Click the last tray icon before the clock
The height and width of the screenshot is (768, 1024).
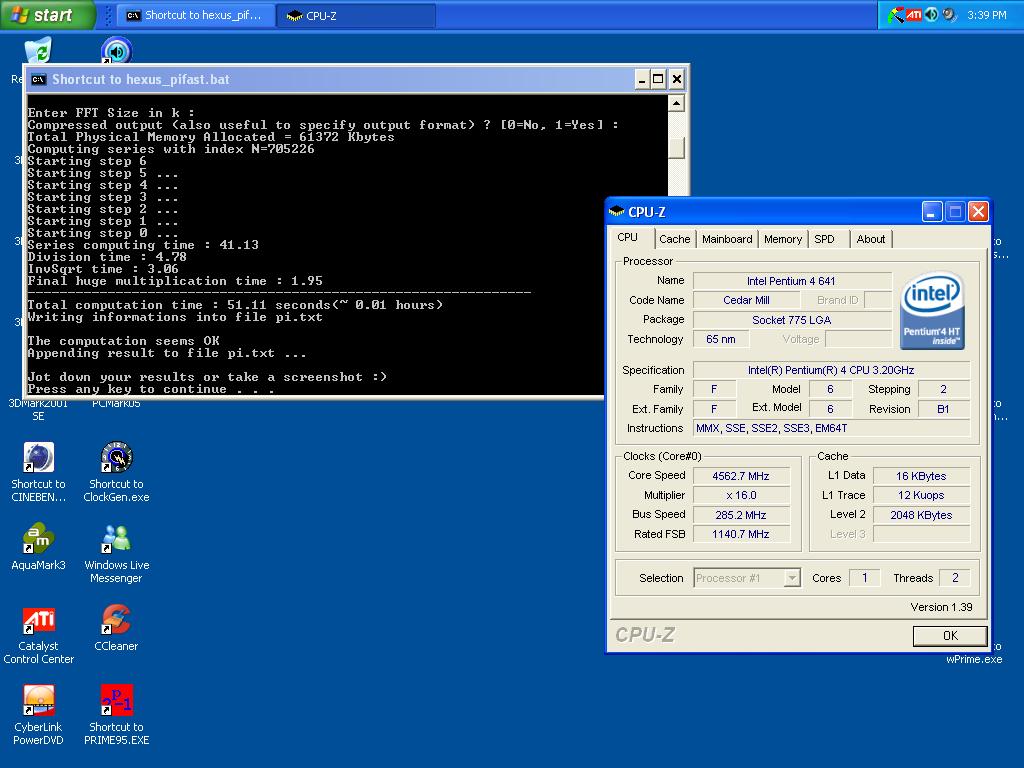950,14
